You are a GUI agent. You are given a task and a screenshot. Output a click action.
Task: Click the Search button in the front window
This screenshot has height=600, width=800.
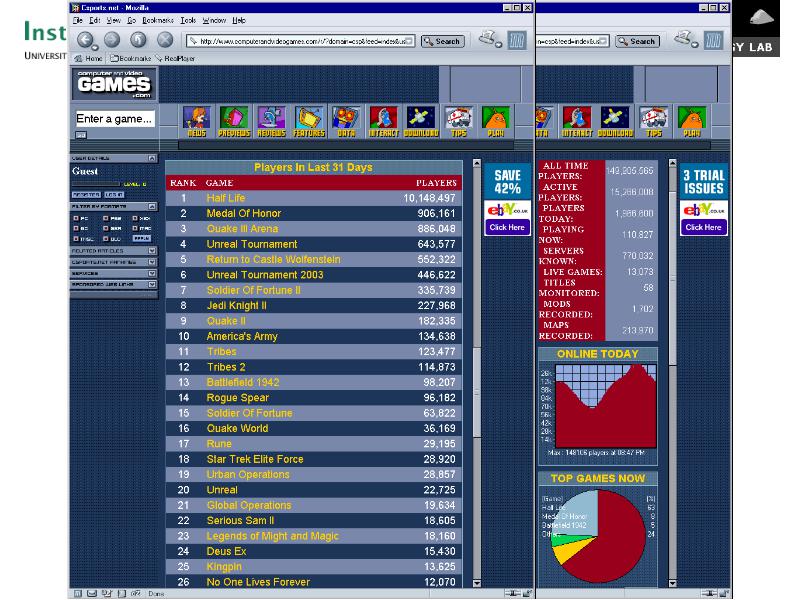(x=442, y=41)
